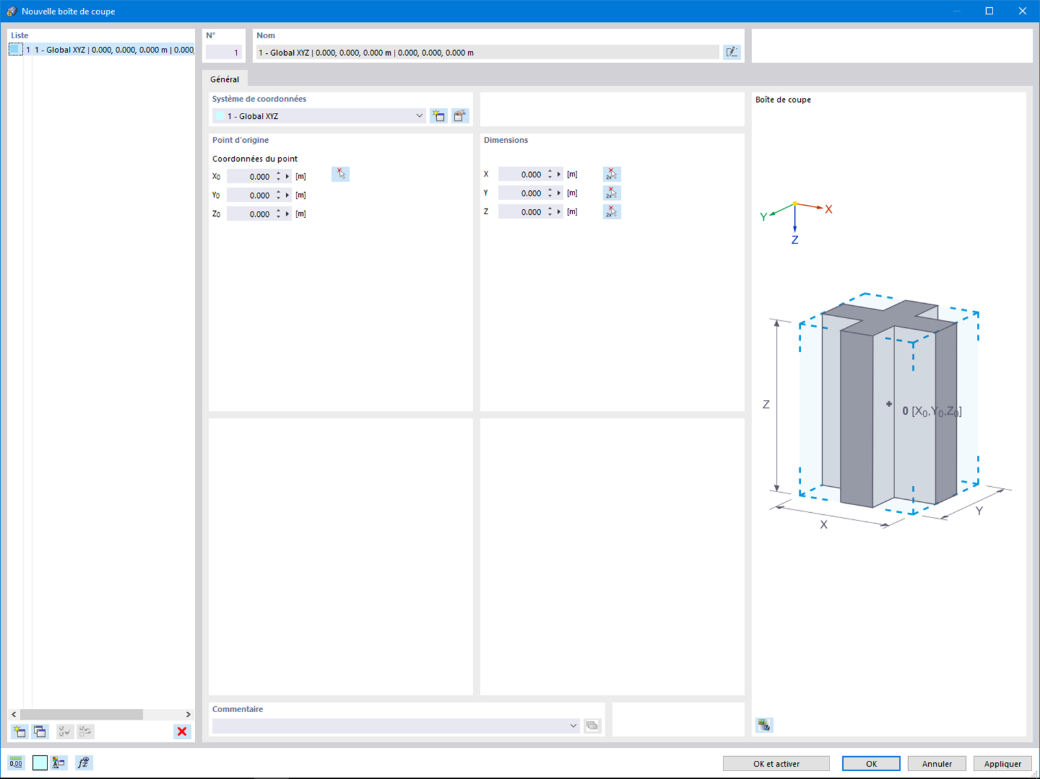Click the color display settings icon beside the swatch
The height and width of the screenshot is (779, 1040).
59,763
